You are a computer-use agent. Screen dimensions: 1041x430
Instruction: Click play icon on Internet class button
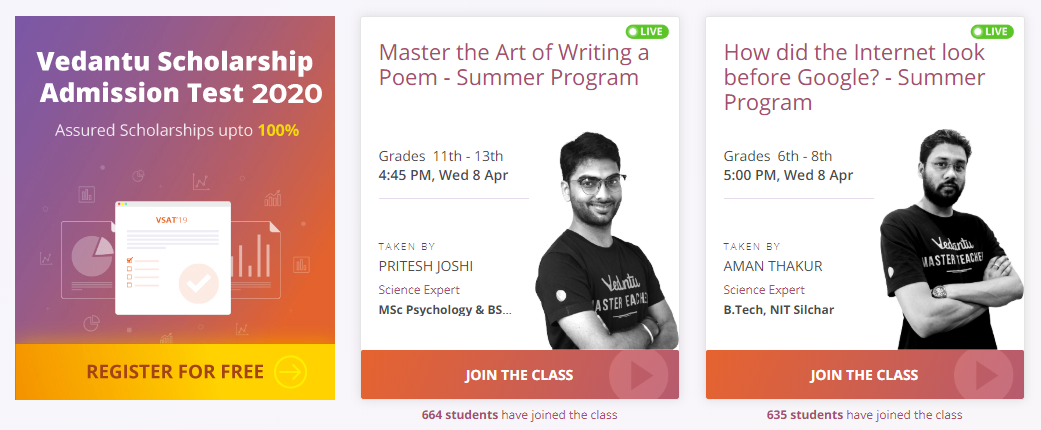(x=984, y=375)
